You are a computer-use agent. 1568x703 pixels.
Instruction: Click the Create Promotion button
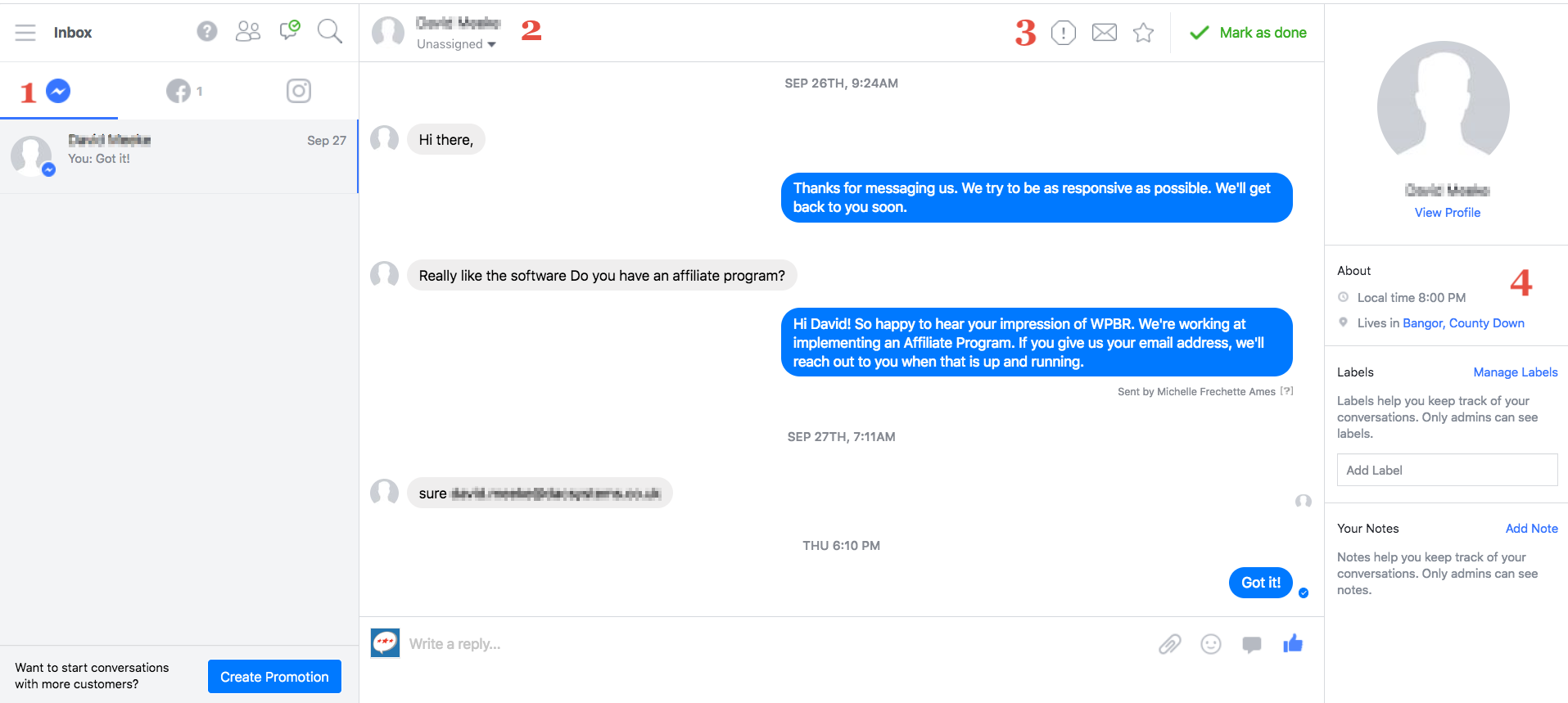[x=274, y=677]
